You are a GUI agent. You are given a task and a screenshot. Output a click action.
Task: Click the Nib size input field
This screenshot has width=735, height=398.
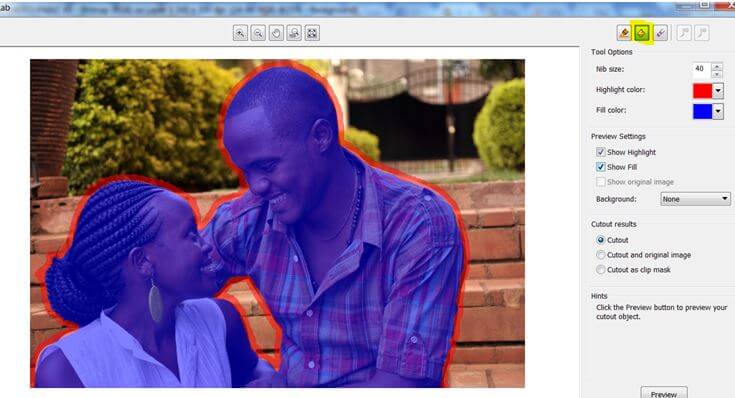click(x=702, y=69)
